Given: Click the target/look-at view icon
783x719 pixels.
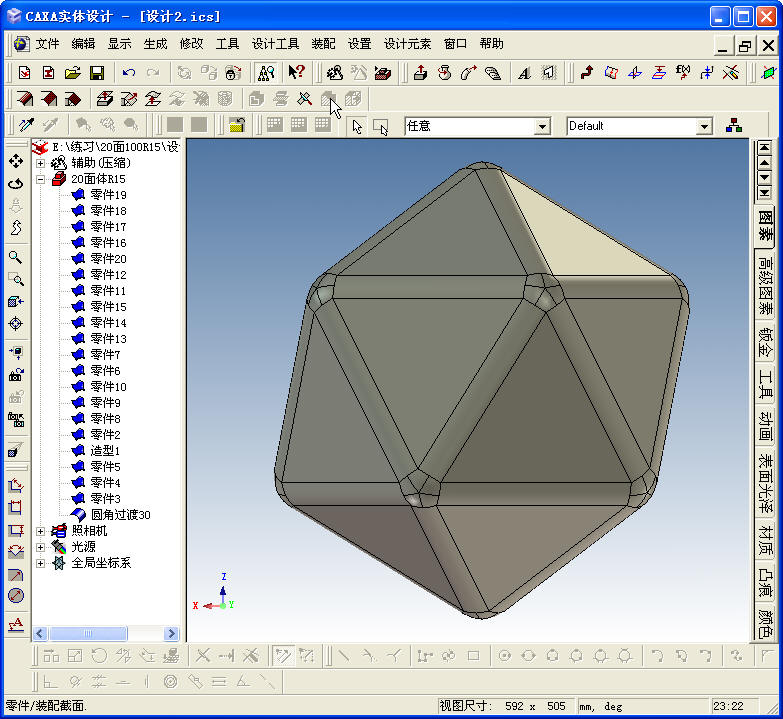Looking at the screenshot, I should [15, 324].
